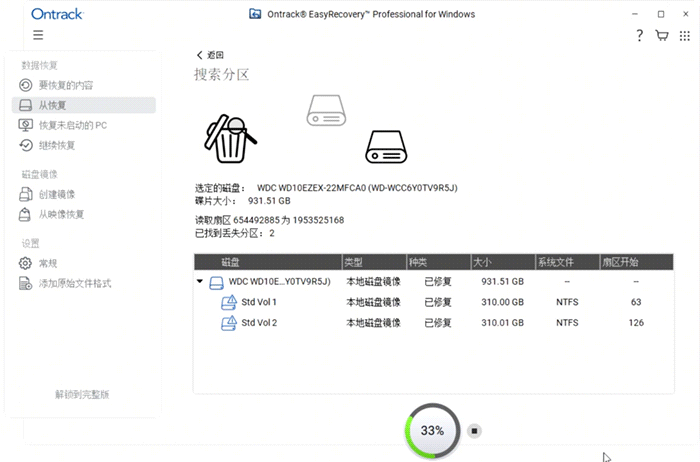The width and height of the screenshot is (700, 462).
Task: Select 从恢复 in sidebar
Action: coord(83,105)
